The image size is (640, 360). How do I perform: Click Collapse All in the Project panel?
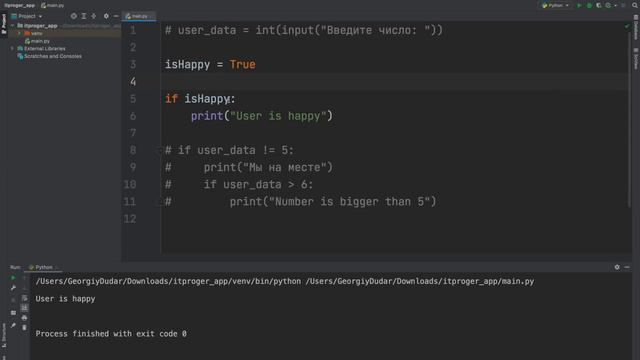tap(93, 16)
